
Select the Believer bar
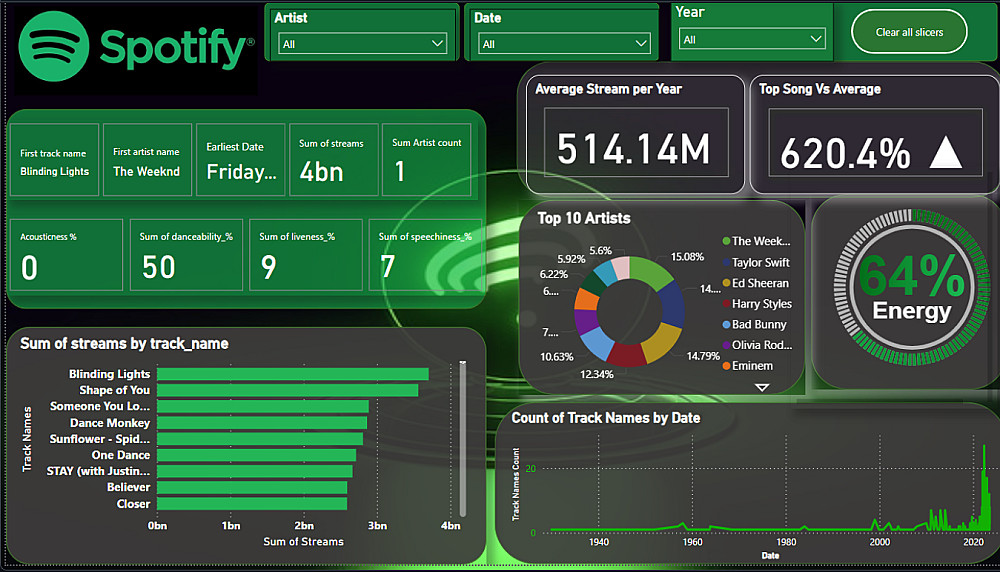point(252,487)
